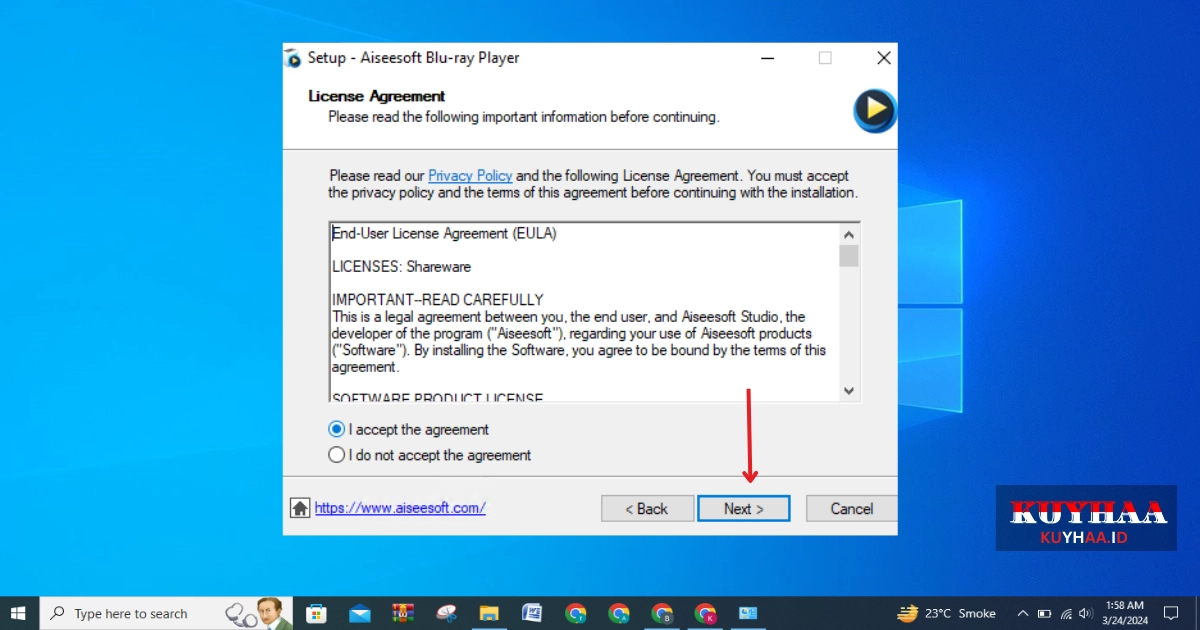1200x630 pixels.
Task: Select "I do not accept the agreement"
Action: pos(337,455)
